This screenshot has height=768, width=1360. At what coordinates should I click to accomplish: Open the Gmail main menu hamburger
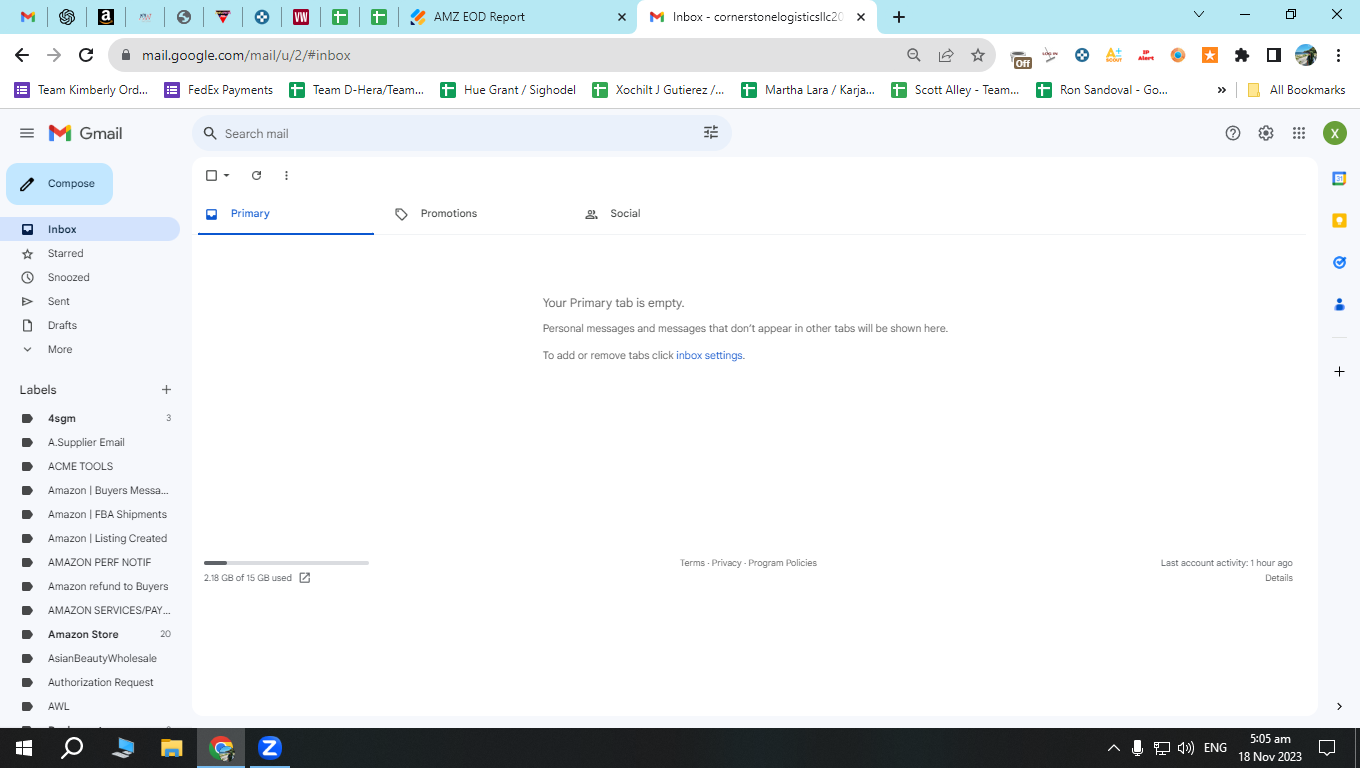(27, 133)
